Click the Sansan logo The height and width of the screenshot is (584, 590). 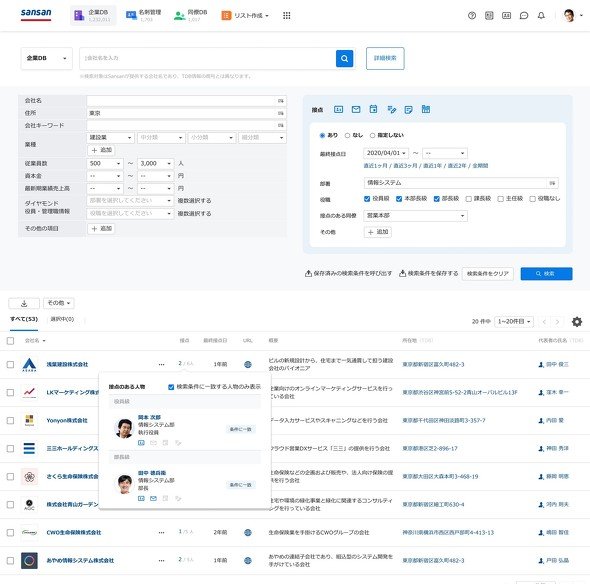point(36,14)
